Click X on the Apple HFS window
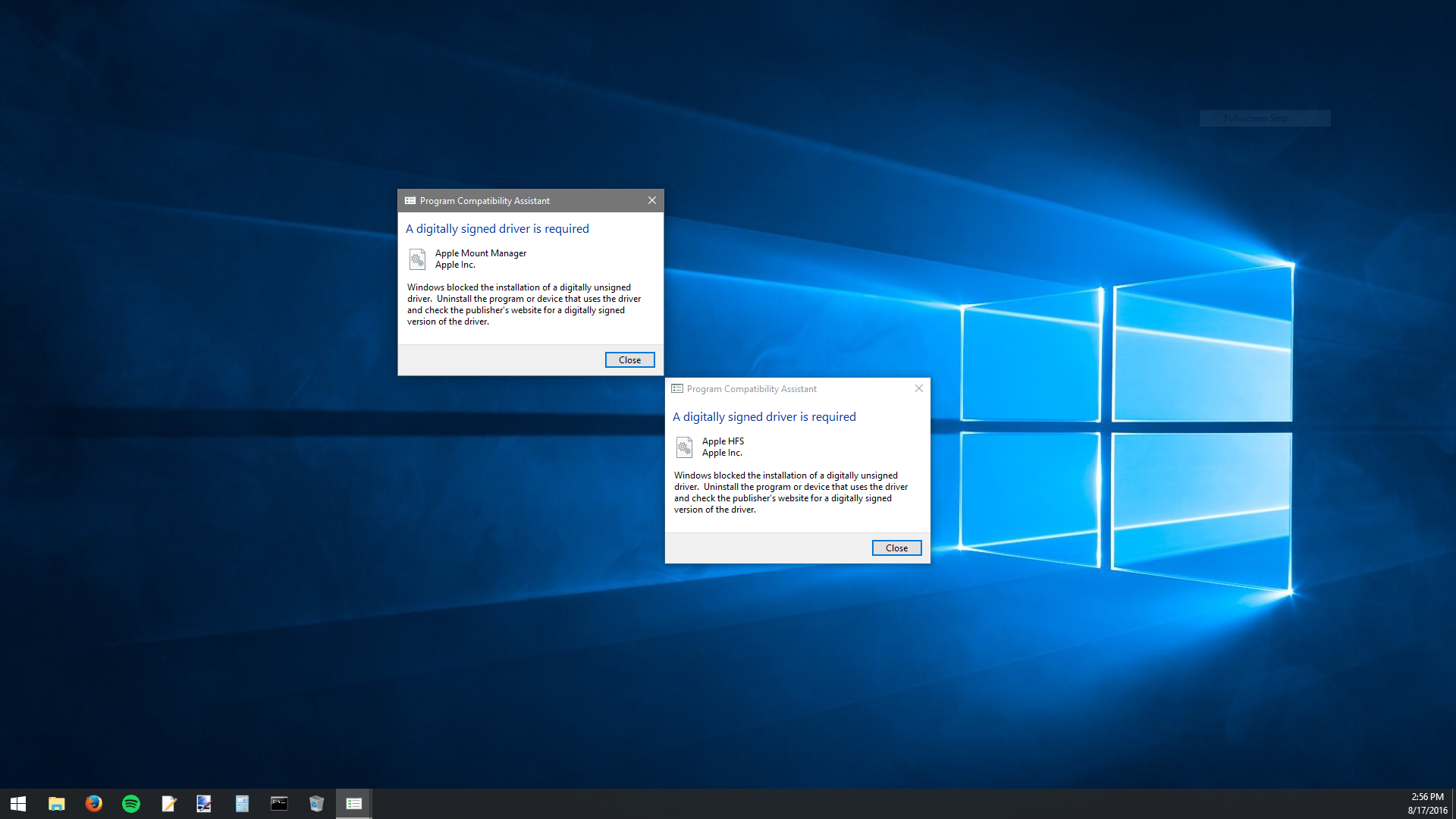1456x819 pixels. point(919,388)
